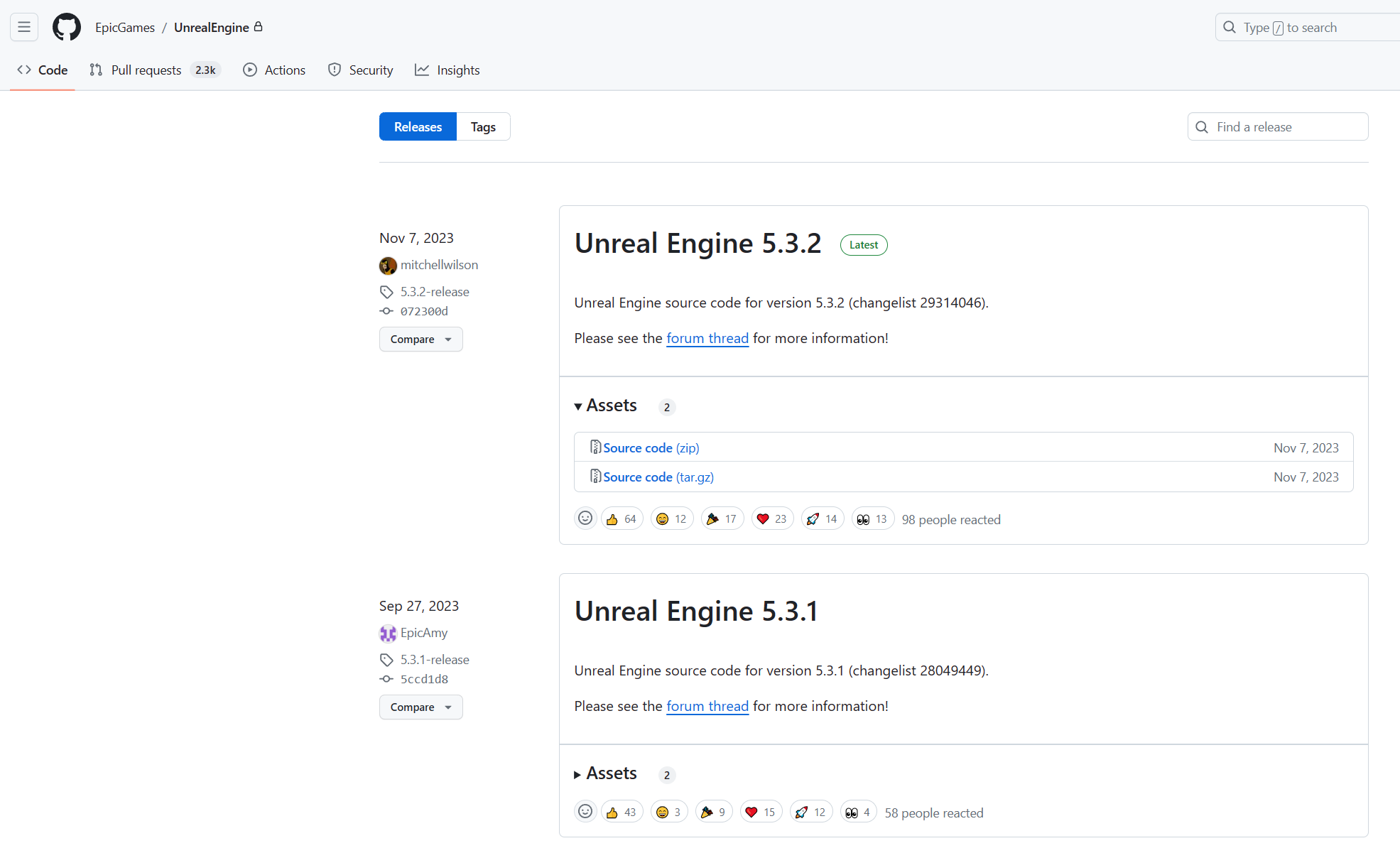Open commit 072300d

[424, 311]
